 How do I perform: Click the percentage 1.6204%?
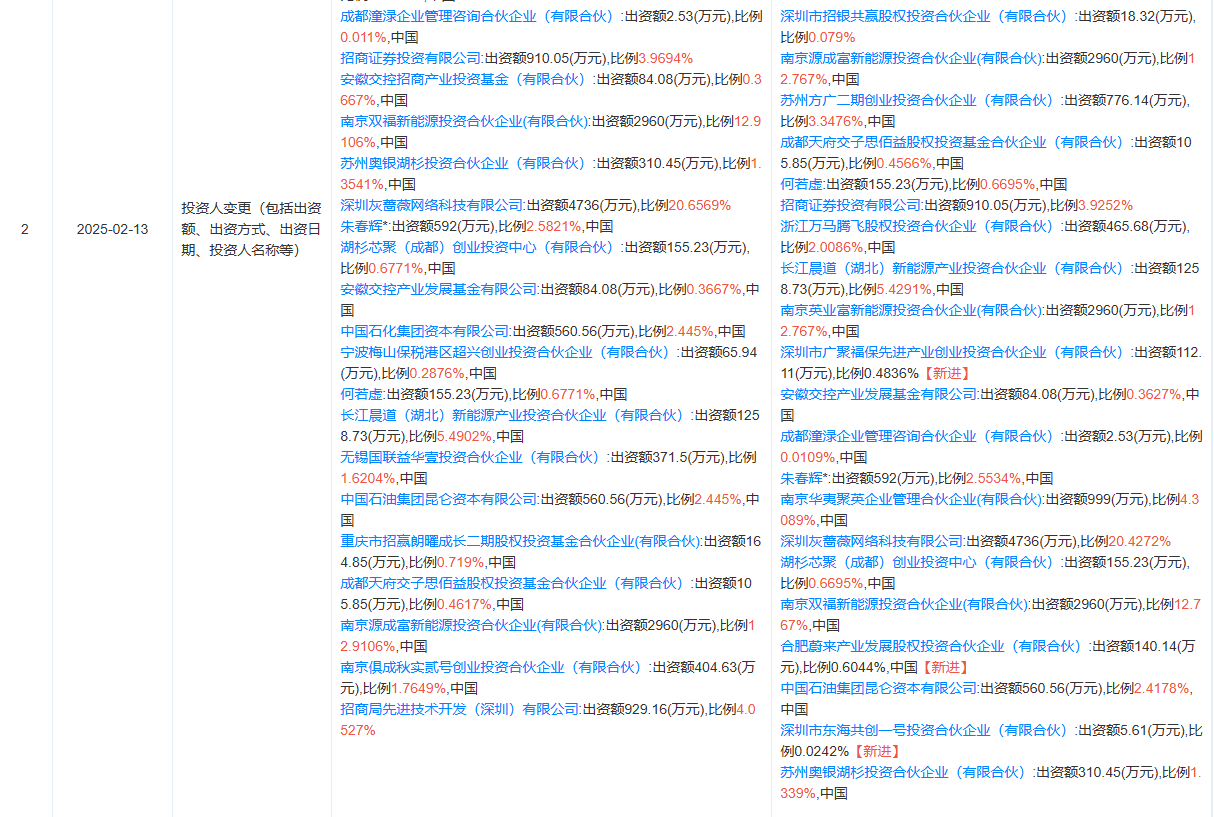click(x=368, y=478)
